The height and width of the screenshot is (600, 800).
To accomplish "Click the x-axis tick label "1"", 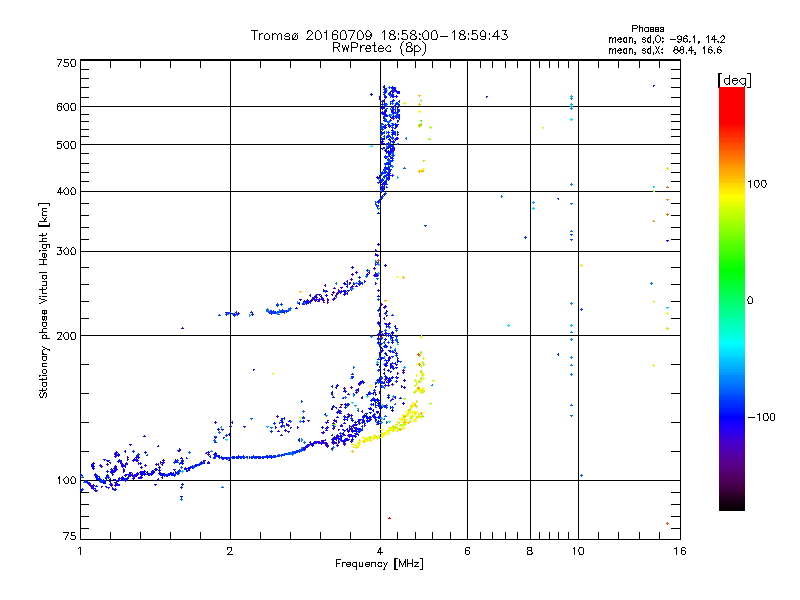I will point(80,551).
